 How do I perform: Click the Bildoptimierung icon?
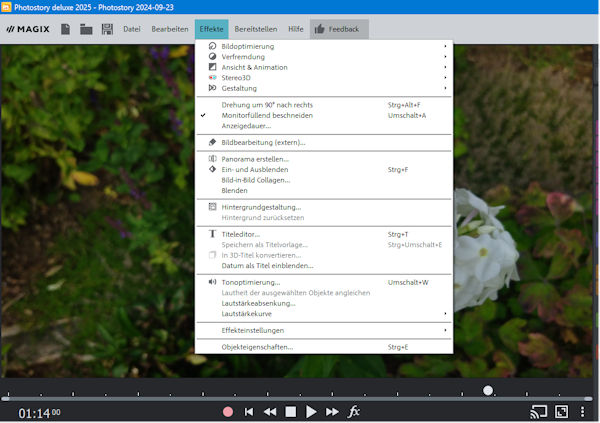212,46
